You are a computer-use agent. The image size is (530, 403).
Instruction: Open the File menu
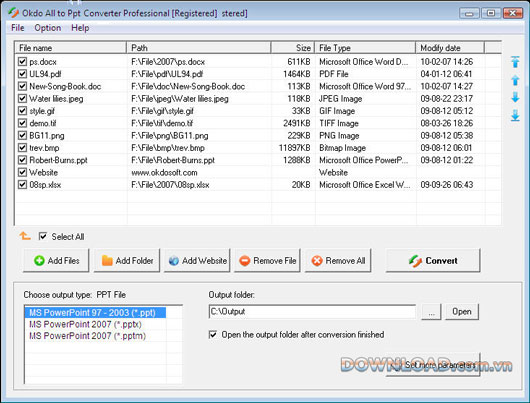click(18, 28)
